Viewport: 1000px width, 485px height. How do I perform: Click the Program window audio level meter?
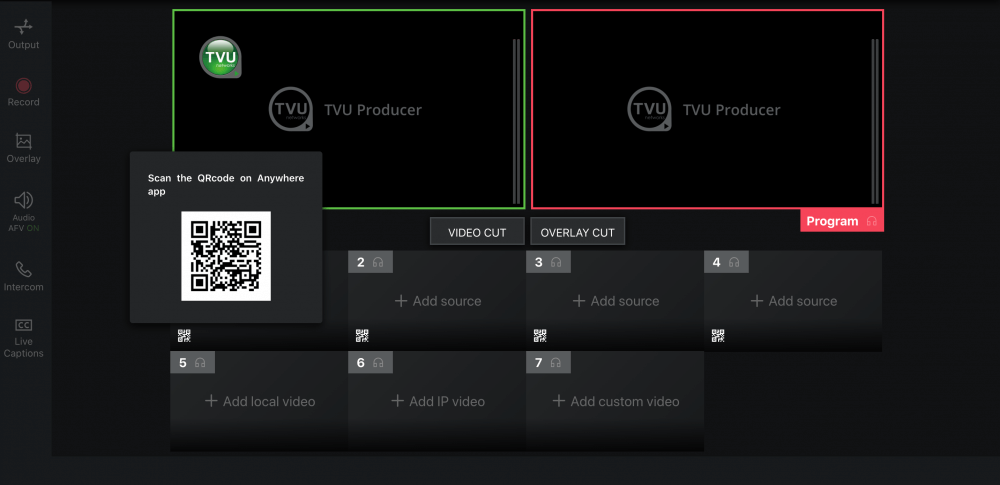coord(875,121)
